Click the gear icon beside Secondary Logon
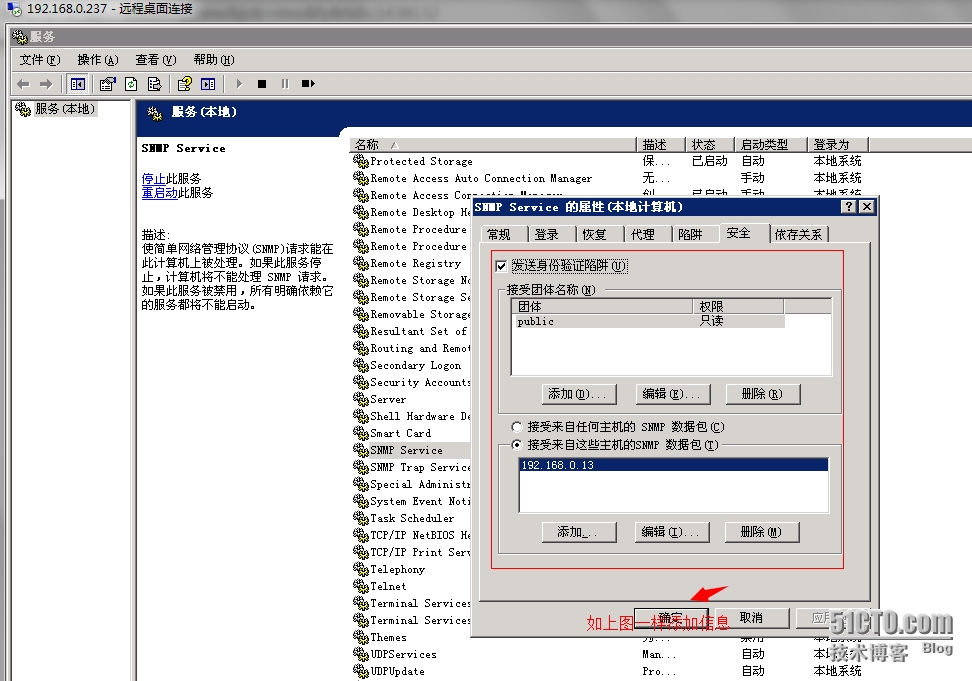 [x=361, y=365]
